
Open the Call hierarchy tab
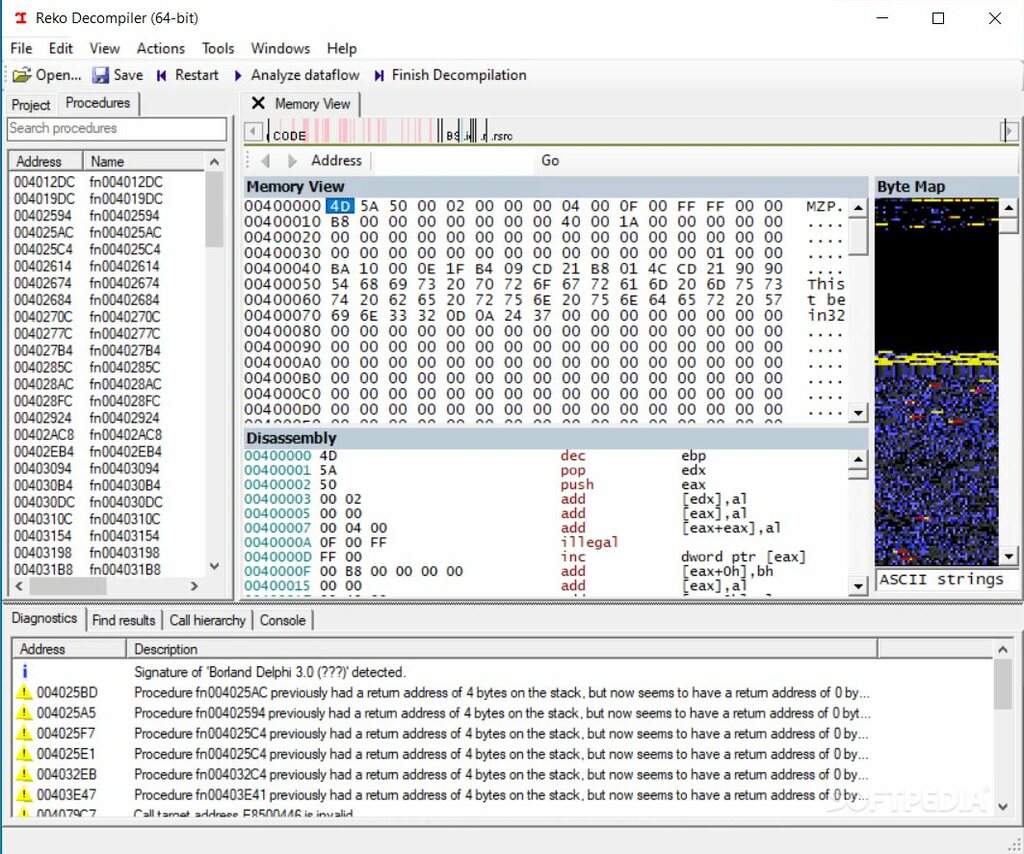pos(207,620)
